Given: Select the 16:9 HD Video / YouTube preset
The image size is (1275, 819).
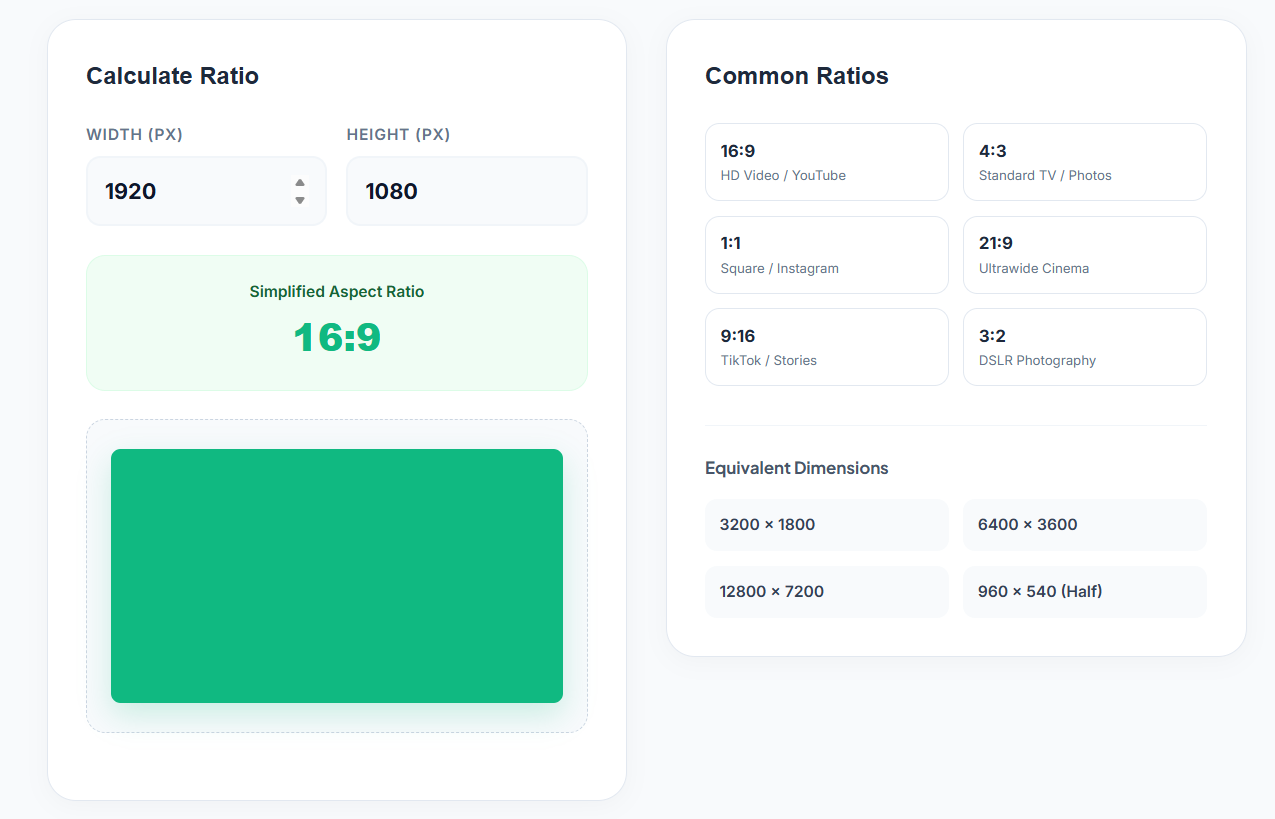Looking at the screenshot, I should [x=827, y=162].
